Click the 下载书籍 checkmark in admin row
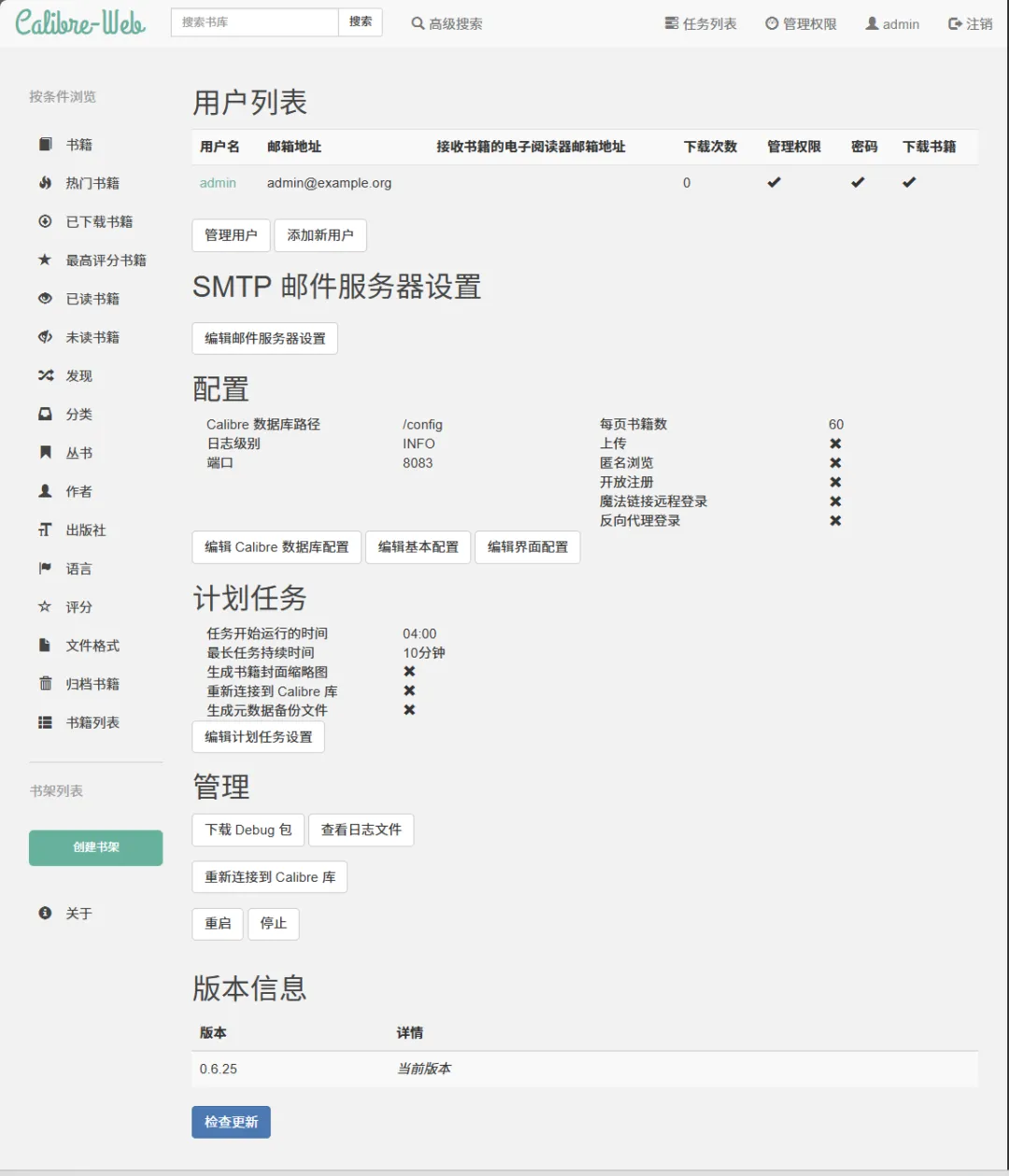This screenshot has width=1009, height=1176. pos(909,182)
